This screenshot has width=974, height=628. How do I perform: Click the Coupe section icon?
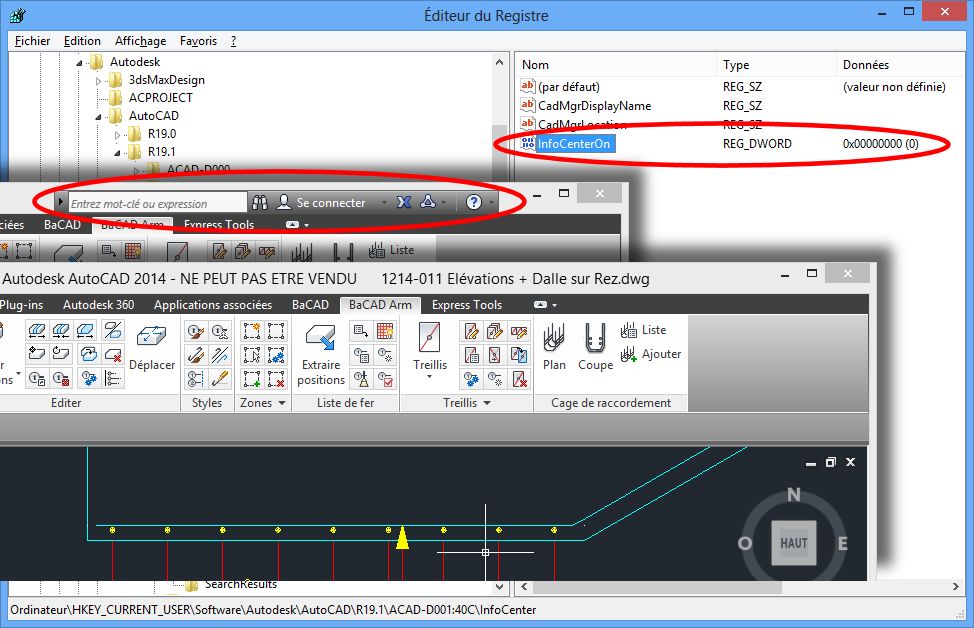[x=595, y=339]
